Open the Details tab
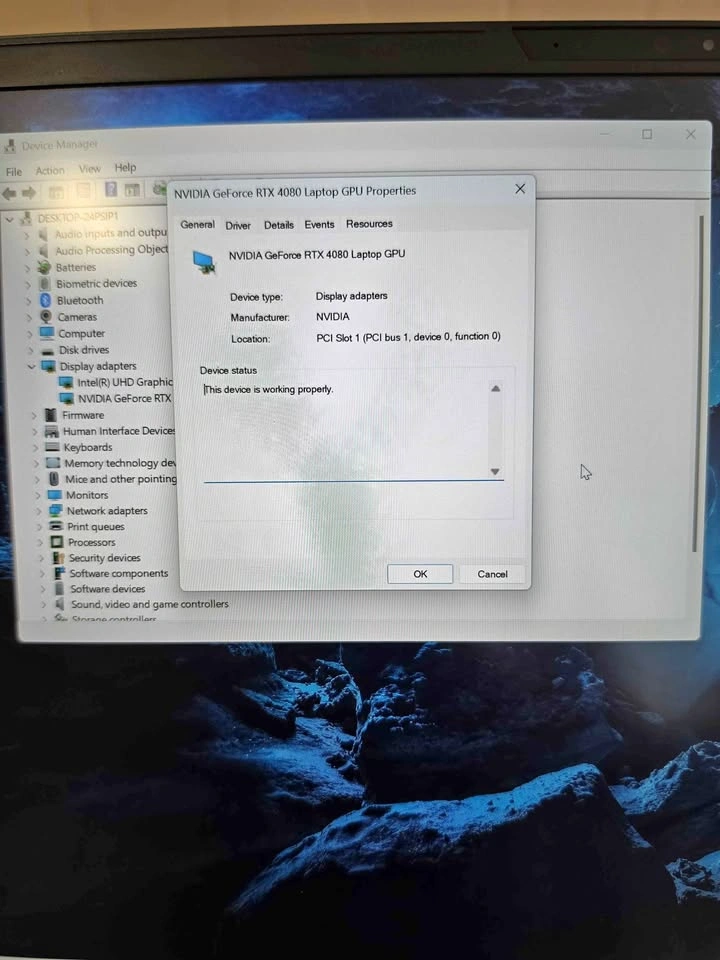This screenshot has height=960, width=720. [x=279, y=225]
